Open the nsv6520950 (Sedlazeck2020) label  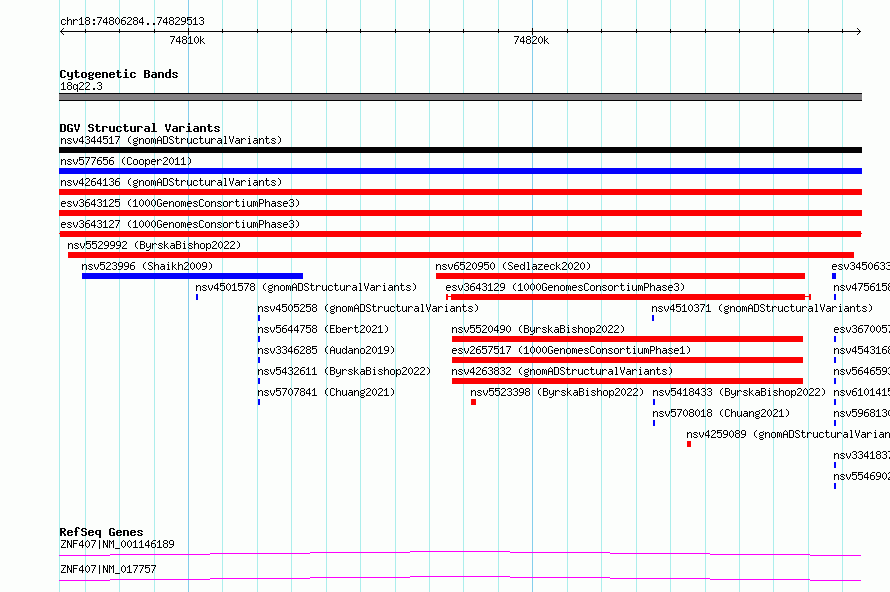tap(513, 266)
